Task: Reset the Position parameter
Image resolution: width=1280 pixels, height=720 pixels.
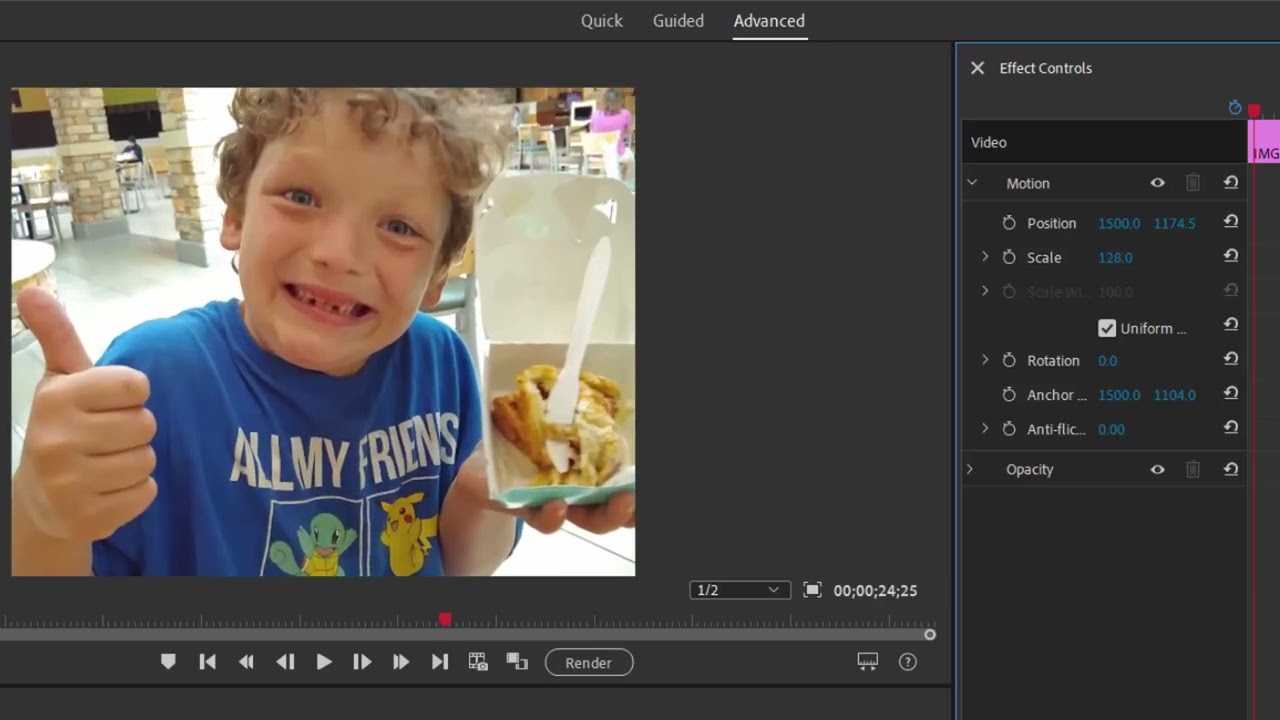Action: (x=1231, y=222)
